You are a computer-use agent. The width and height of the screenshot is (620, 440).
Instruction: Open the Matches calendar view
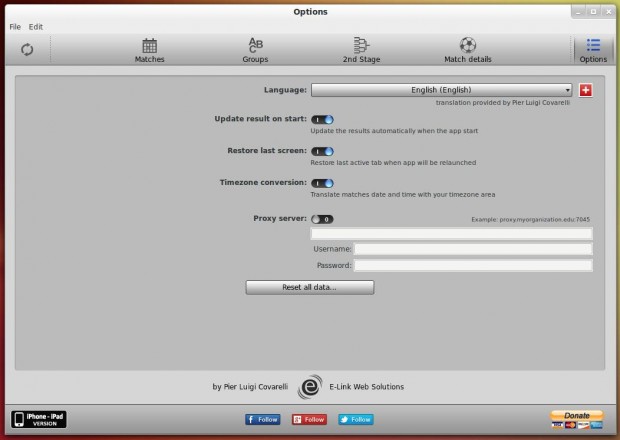point(150,50)
